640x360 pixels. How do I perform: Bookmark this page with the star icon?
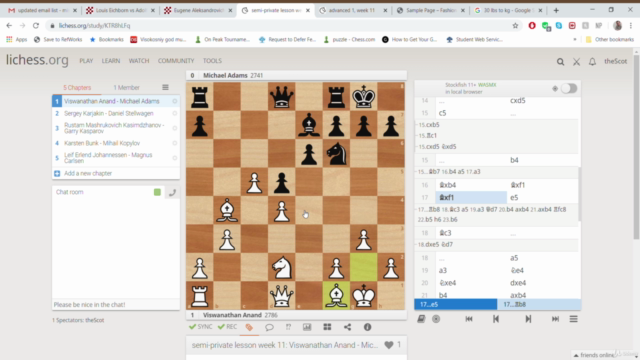pos(515,26)
